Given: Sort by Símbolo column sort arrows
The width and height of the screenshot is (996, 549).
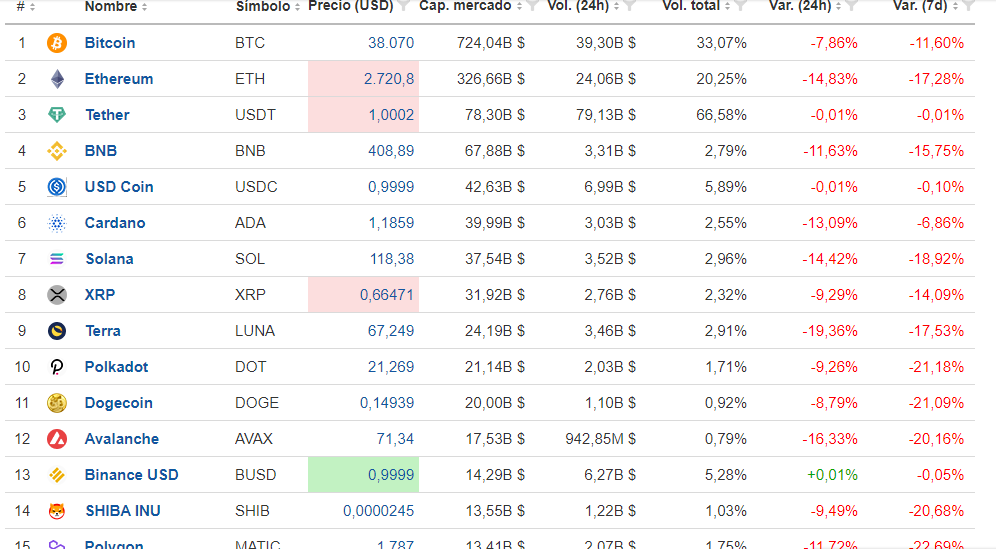Looking at the screenshot, I should (297, 7).
